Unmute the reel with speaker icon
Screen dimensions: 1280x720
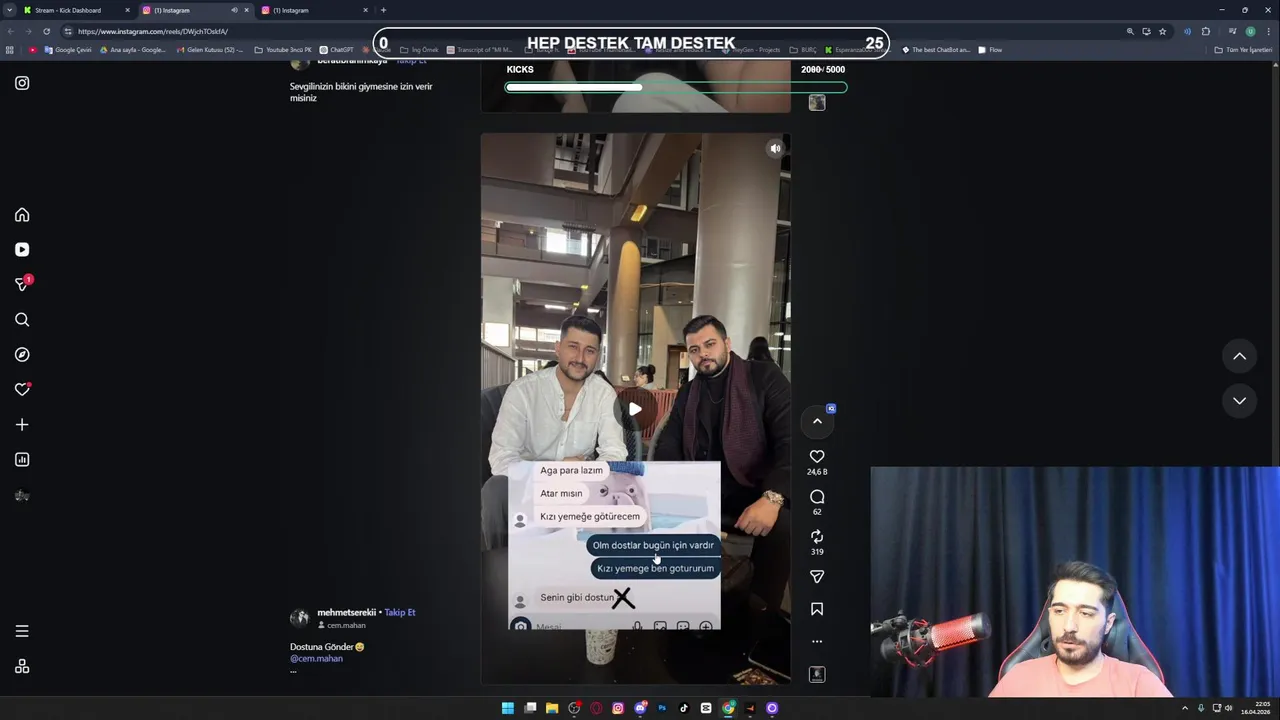pyautogui.click(x=775, y=149)
